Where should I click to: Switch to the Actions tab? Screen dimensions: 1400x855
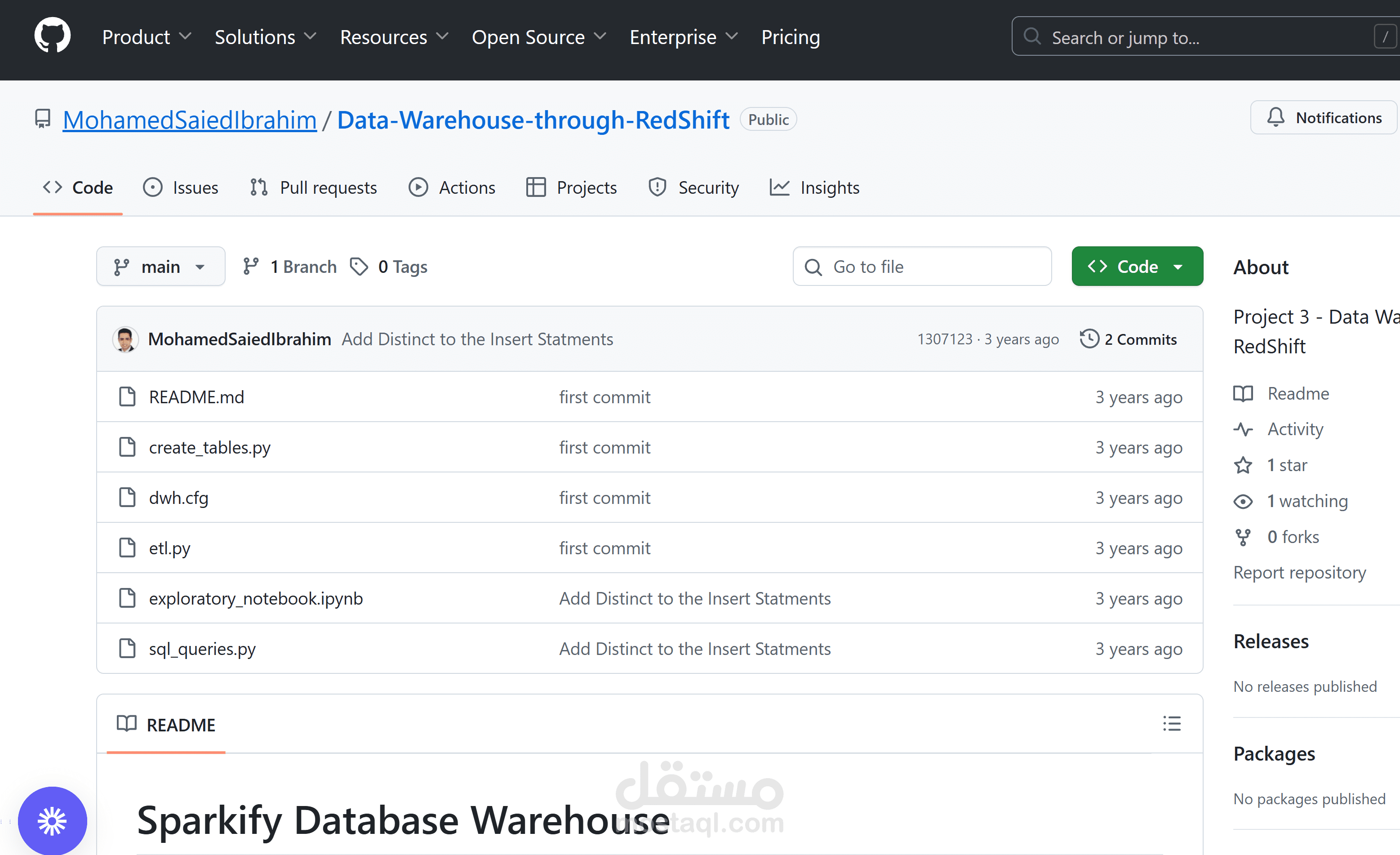click(x=452, y=187)
